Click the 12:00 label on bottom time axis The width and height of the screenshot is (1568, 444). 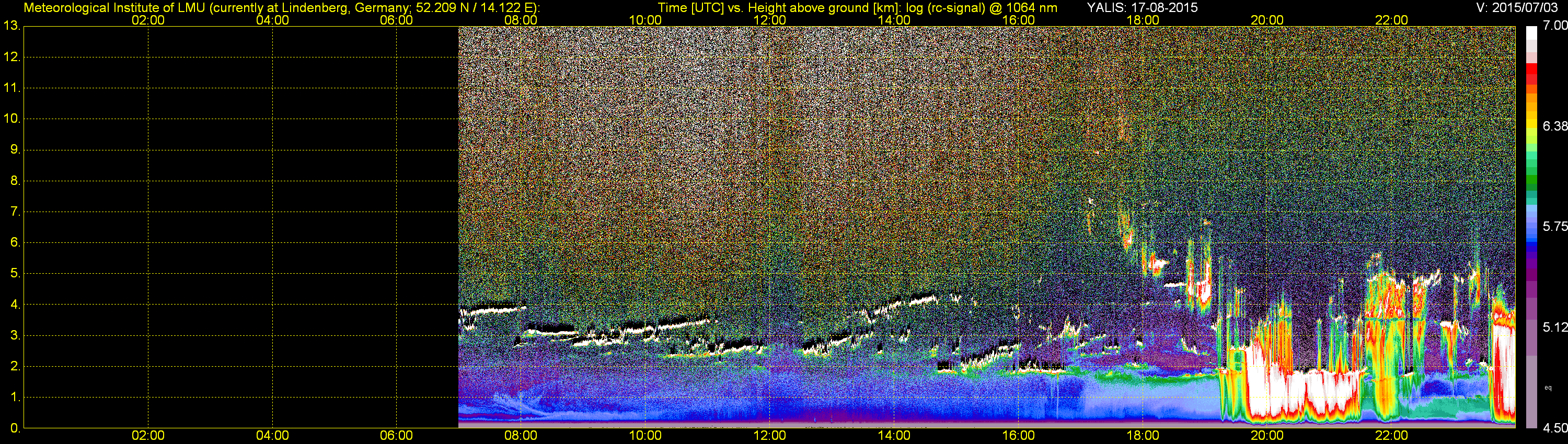click(769, 436)
